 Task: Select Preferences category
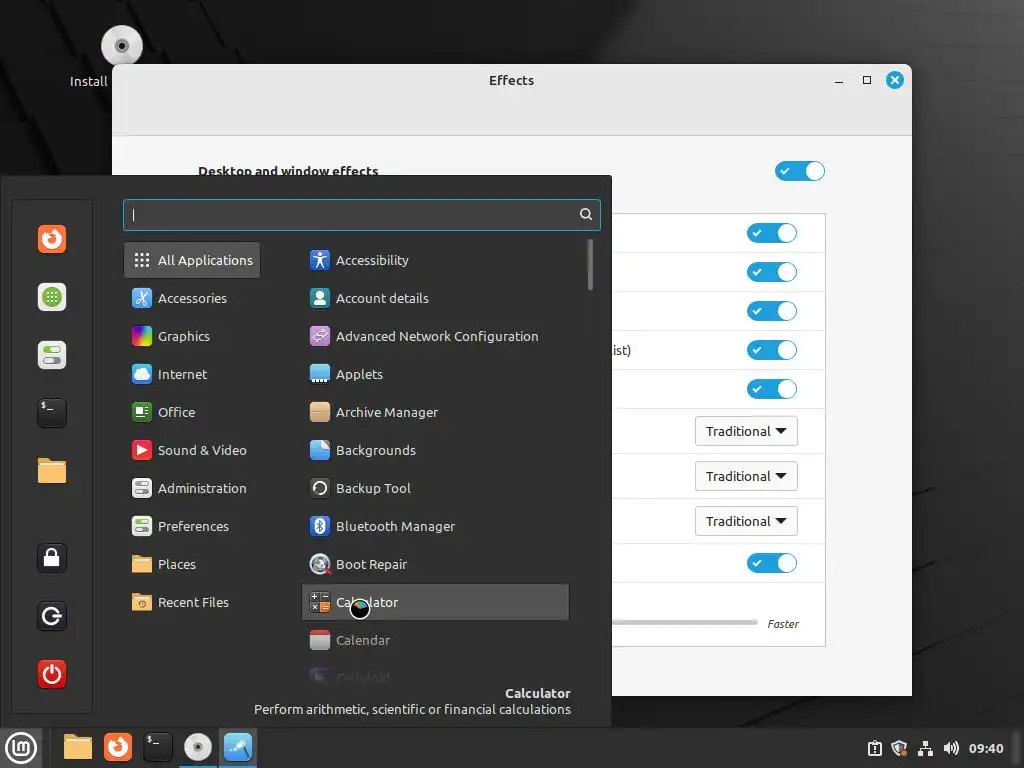[x=192, y=526]
